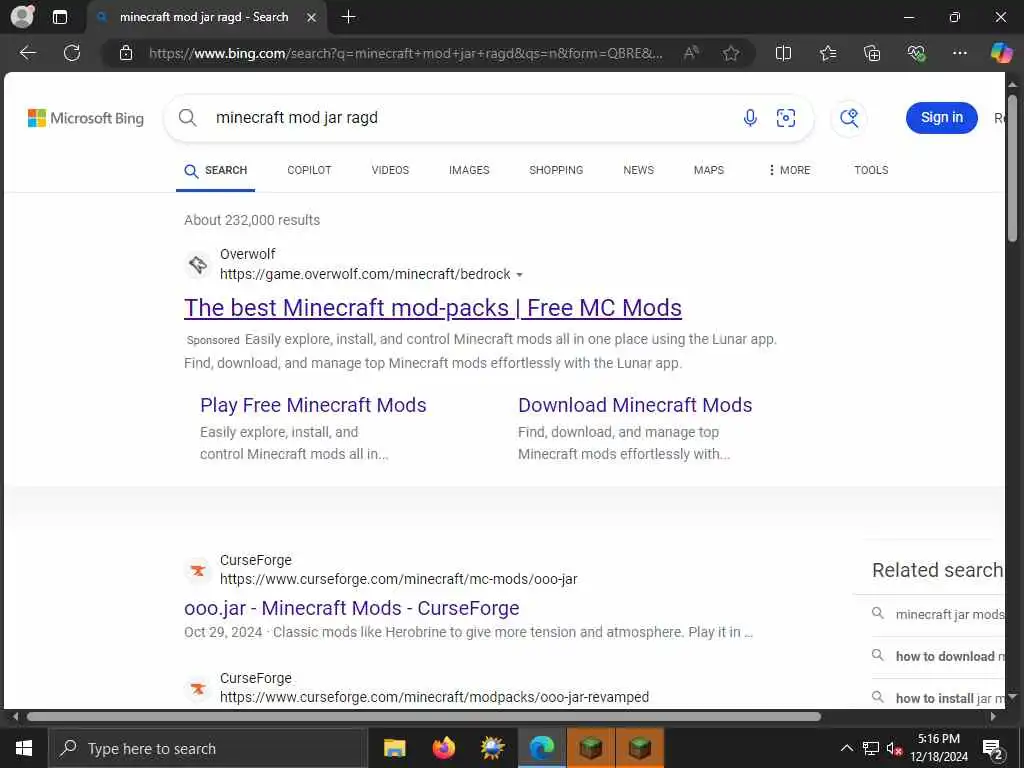Open the Copilot sidebar
Viewport: 1024px width, 768px height.
(x=1001, y=53)
